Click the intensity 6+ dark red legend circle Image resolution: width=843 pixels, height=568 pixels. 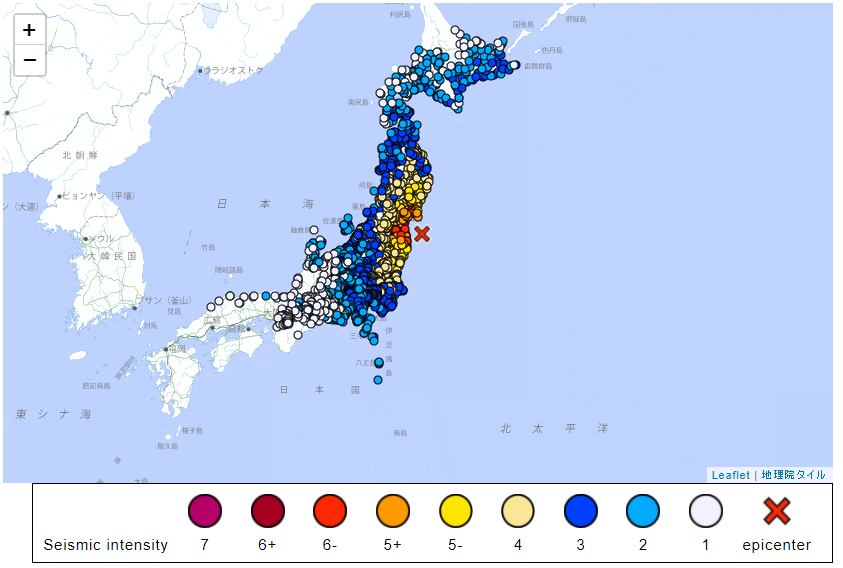click(x=268, y=511)
